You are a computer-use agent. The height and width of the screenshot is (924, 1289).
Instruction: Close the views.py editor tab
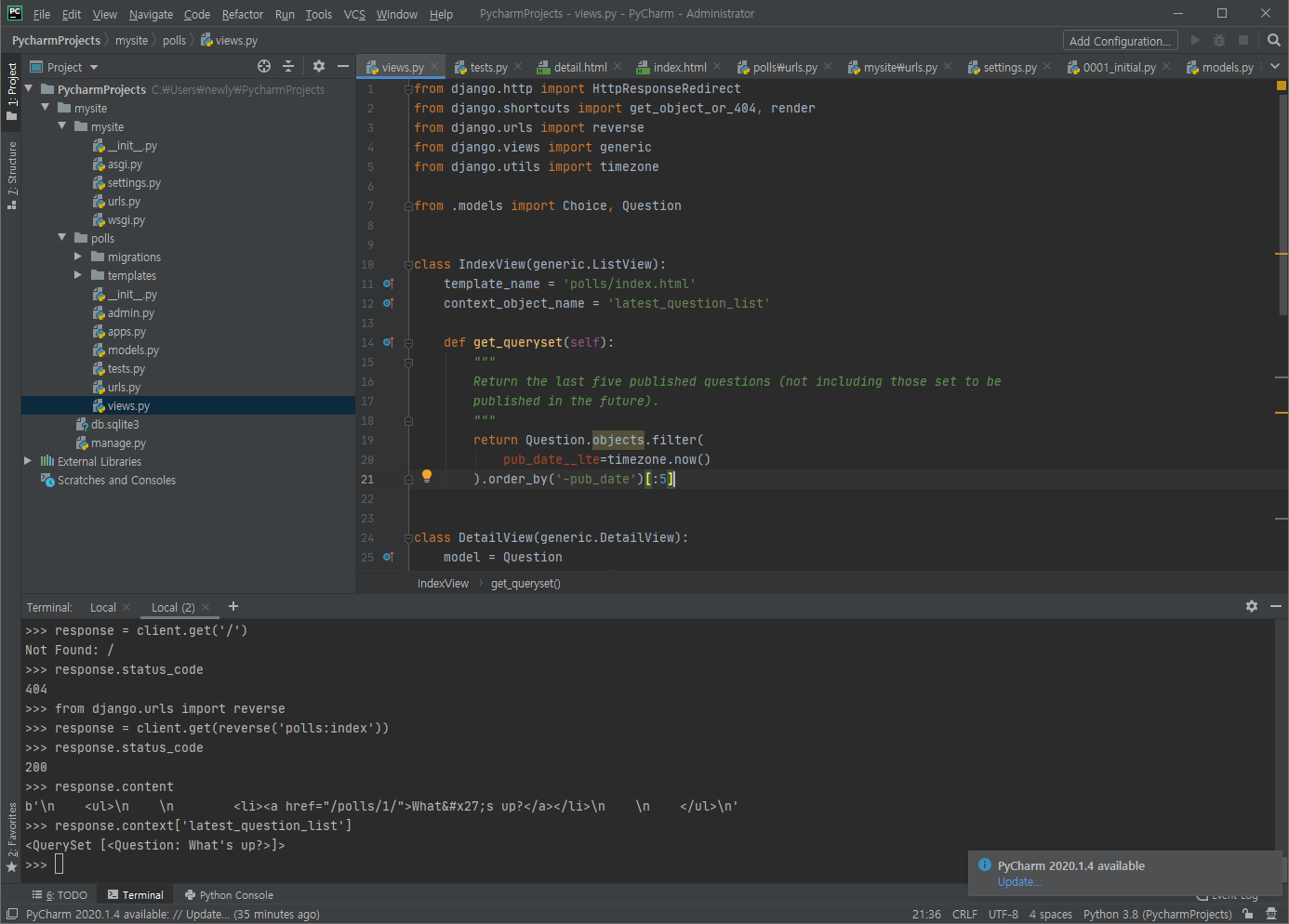click(x=434, y=66)
